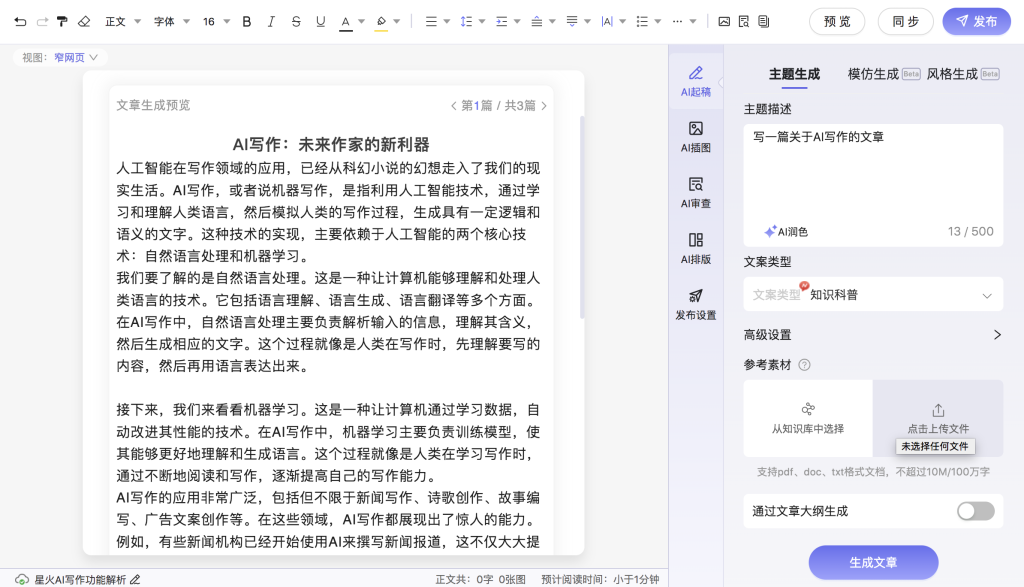Toggle italic formatting
This screenshot has height=587, width=1024.
click(x=271, y=22)
